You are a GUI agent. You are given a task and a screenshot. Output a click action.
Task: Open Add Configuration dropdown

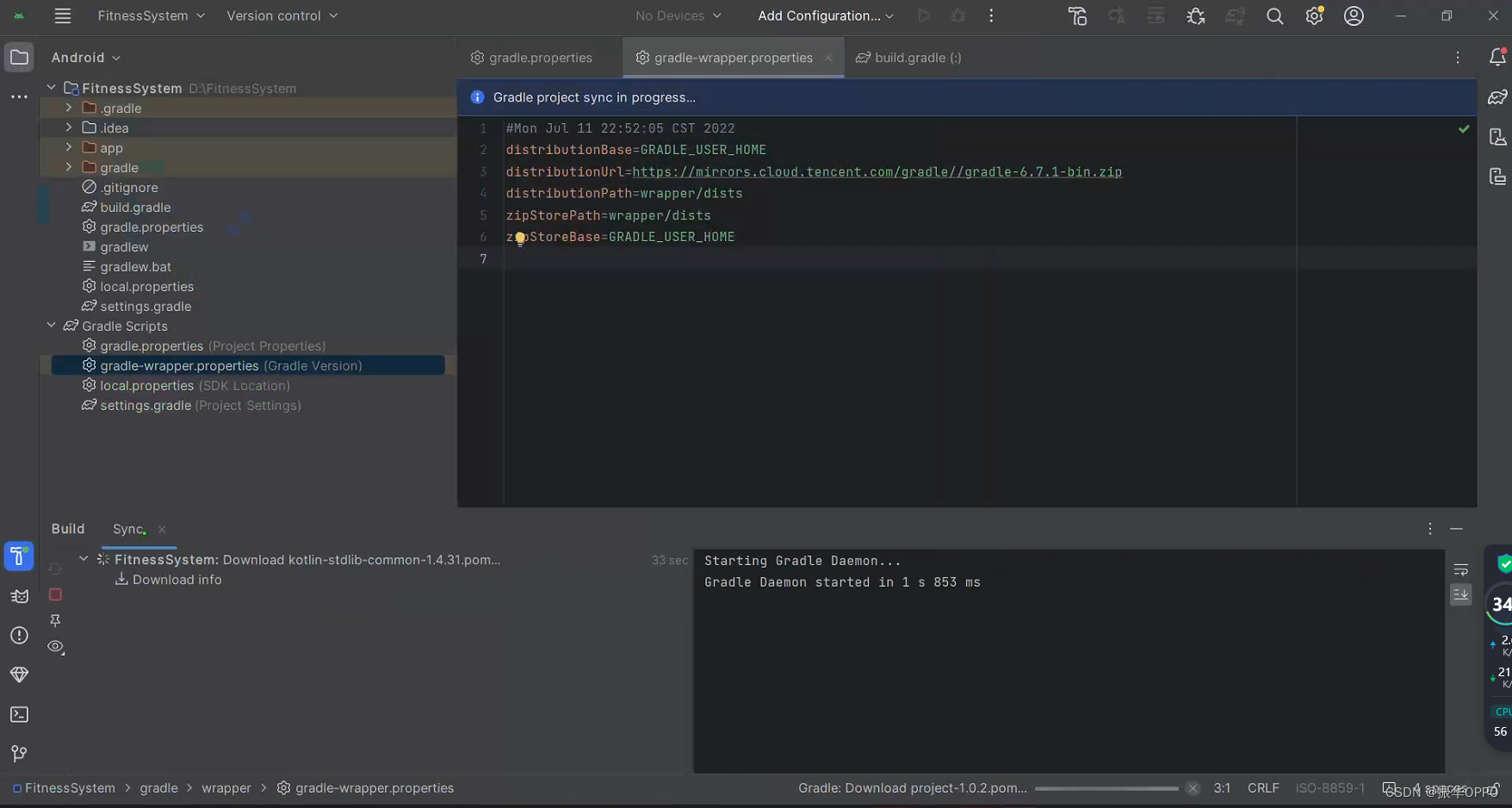[825, 16]
